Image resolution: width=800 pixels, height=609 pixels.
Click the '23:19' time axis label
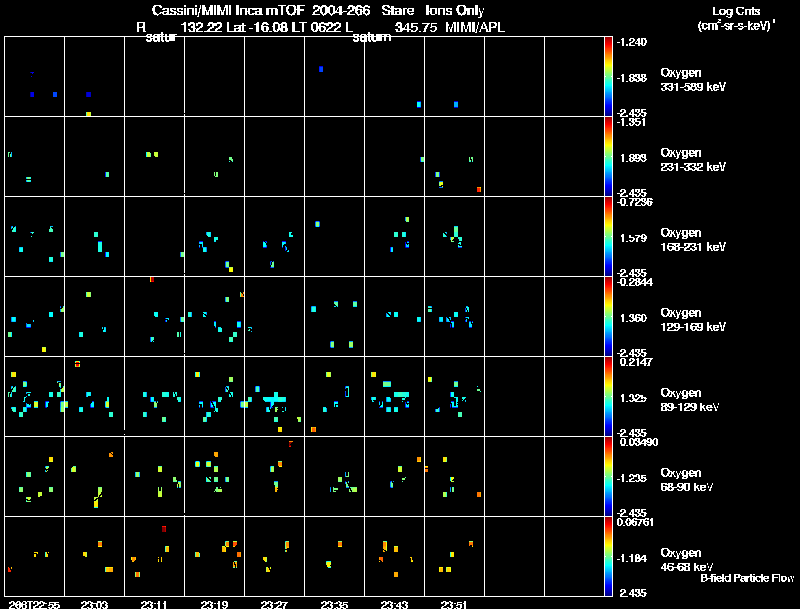point(214,604)
